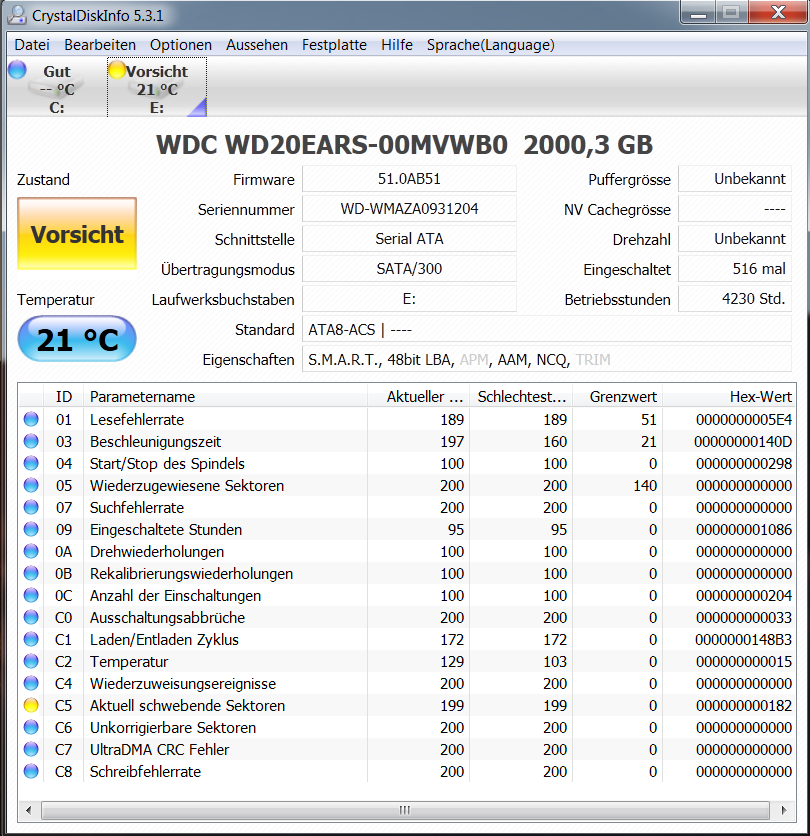Click the Puffergrösse Unbekannt field
Viewport: 810px width, 836px height.
[735, 179]
